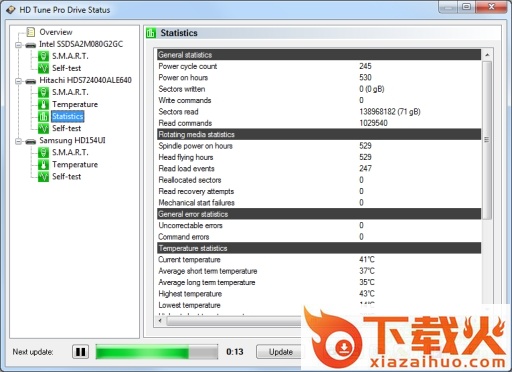The width and height of the screenshot is (512, 372).
Task: Select the Power on hours row
Action: [x=319, y=77]
